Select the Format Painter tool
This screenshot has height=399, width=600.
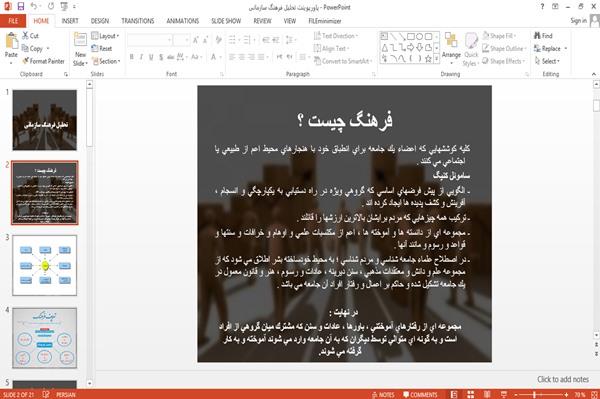click(x=44, y=61)
